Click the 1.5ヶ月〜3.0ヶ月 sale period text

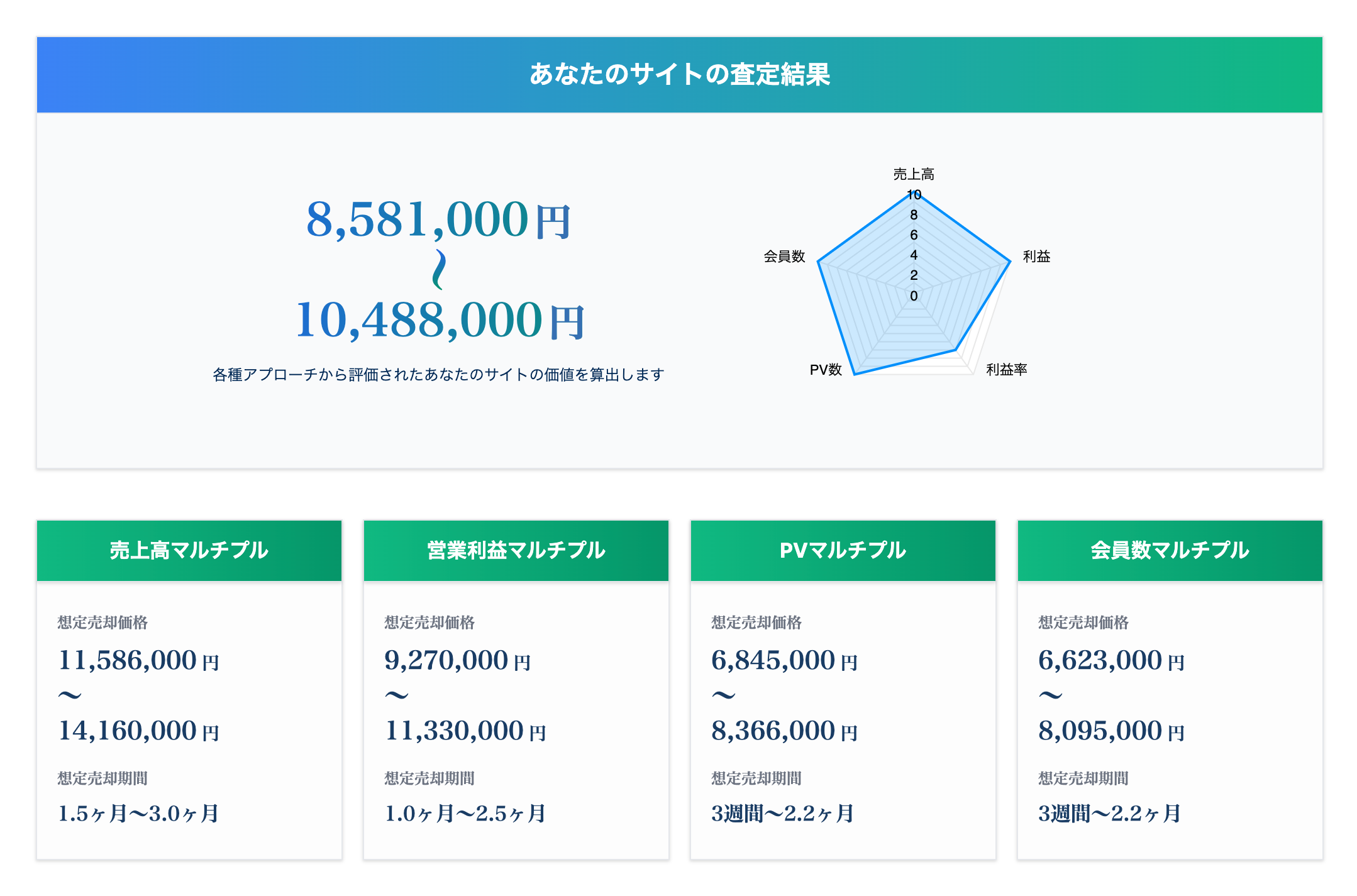(x=138, y=814)
